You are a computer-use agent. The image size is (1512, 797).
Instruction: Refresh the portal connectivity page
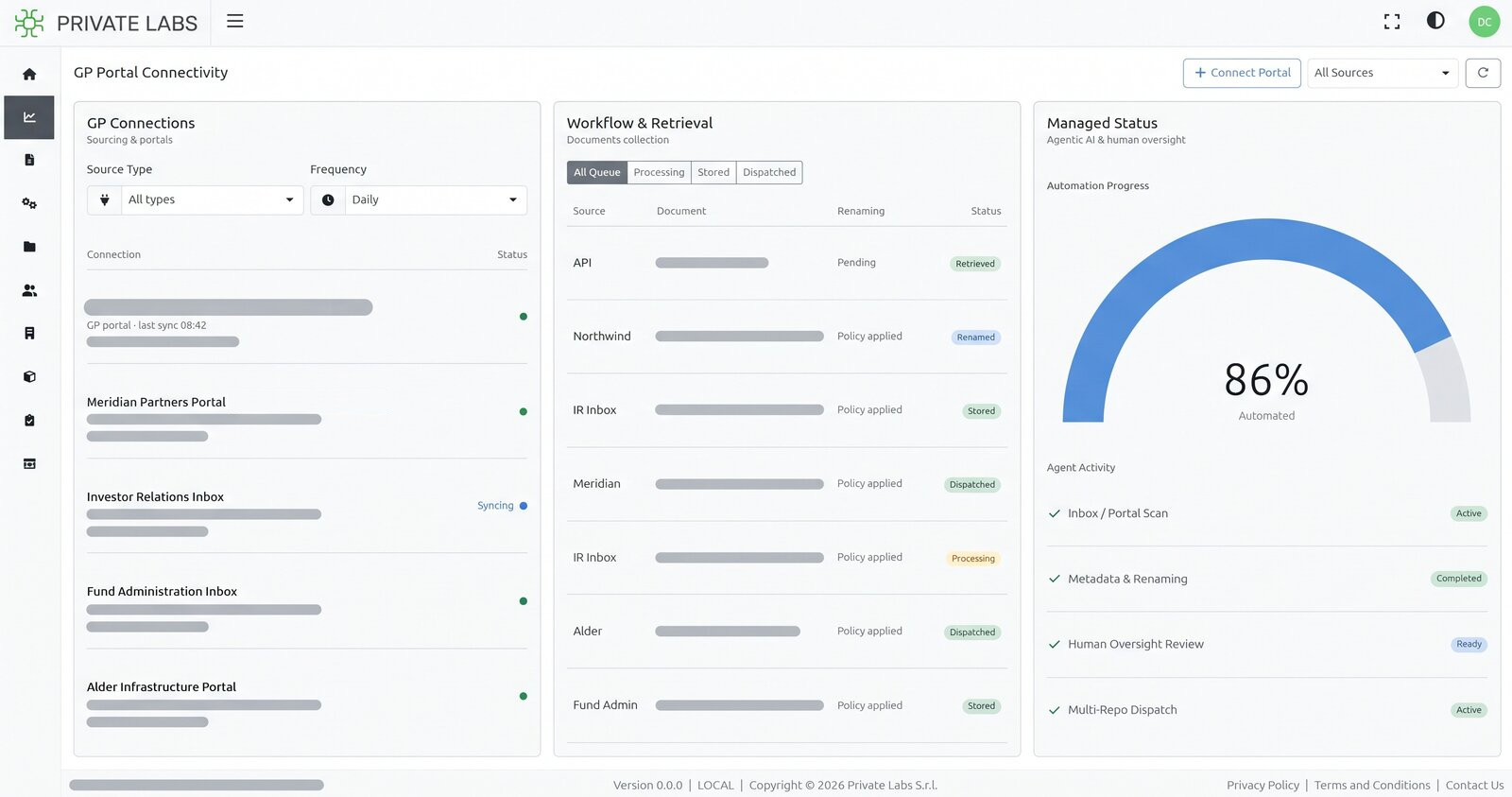pyautogui.click(x=1483, y=73)
